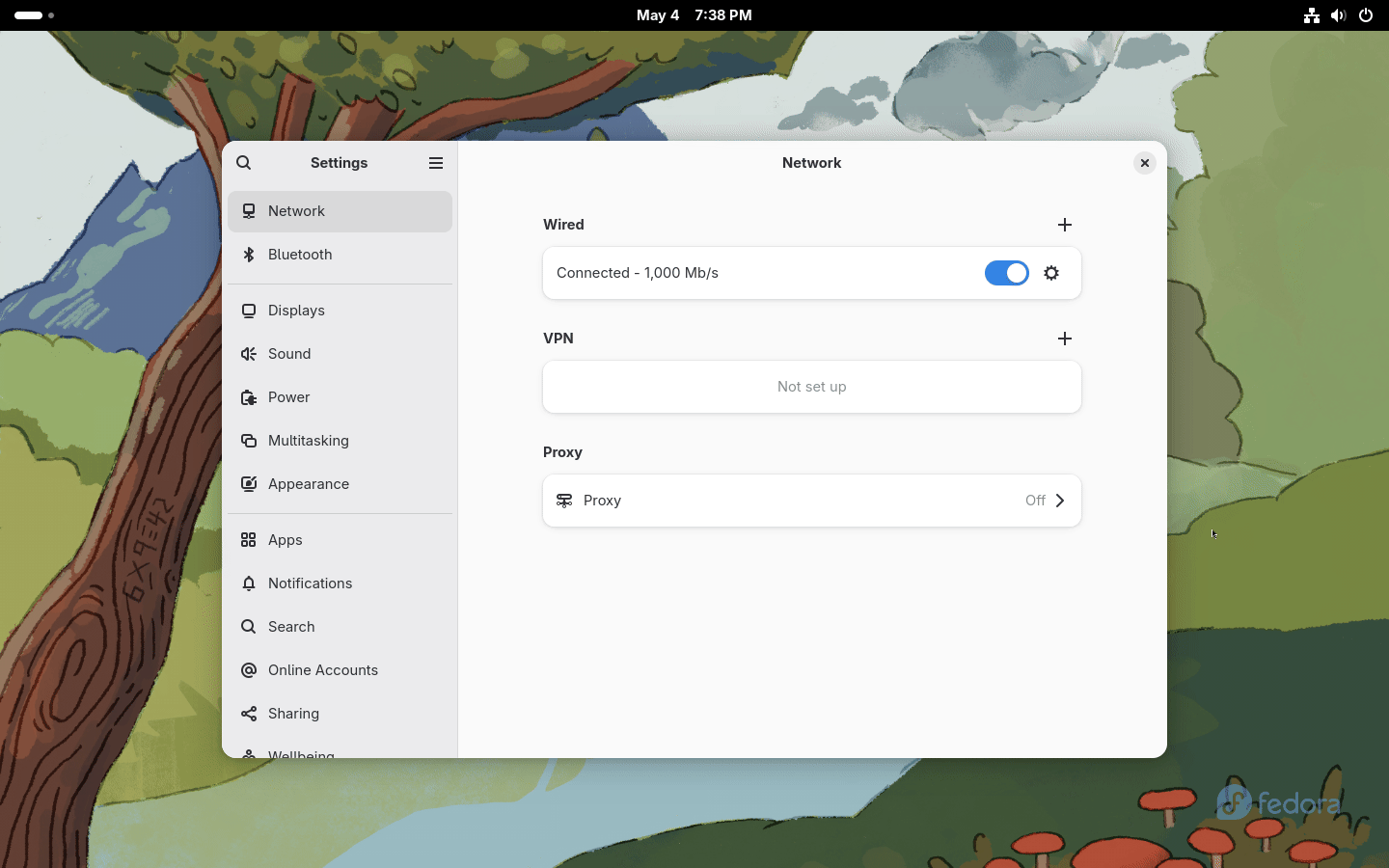Close the Settings window
The height and width of the screenshot is (868, 1389).
coord(1145,163)
